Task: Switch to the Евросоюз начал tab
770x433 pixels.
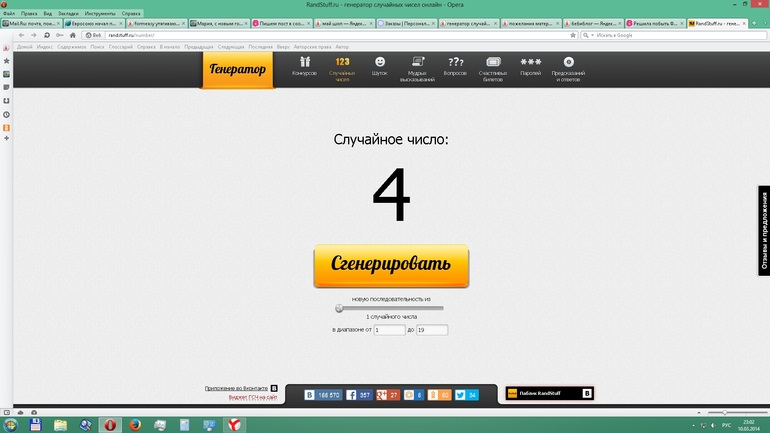Action: 92,23
